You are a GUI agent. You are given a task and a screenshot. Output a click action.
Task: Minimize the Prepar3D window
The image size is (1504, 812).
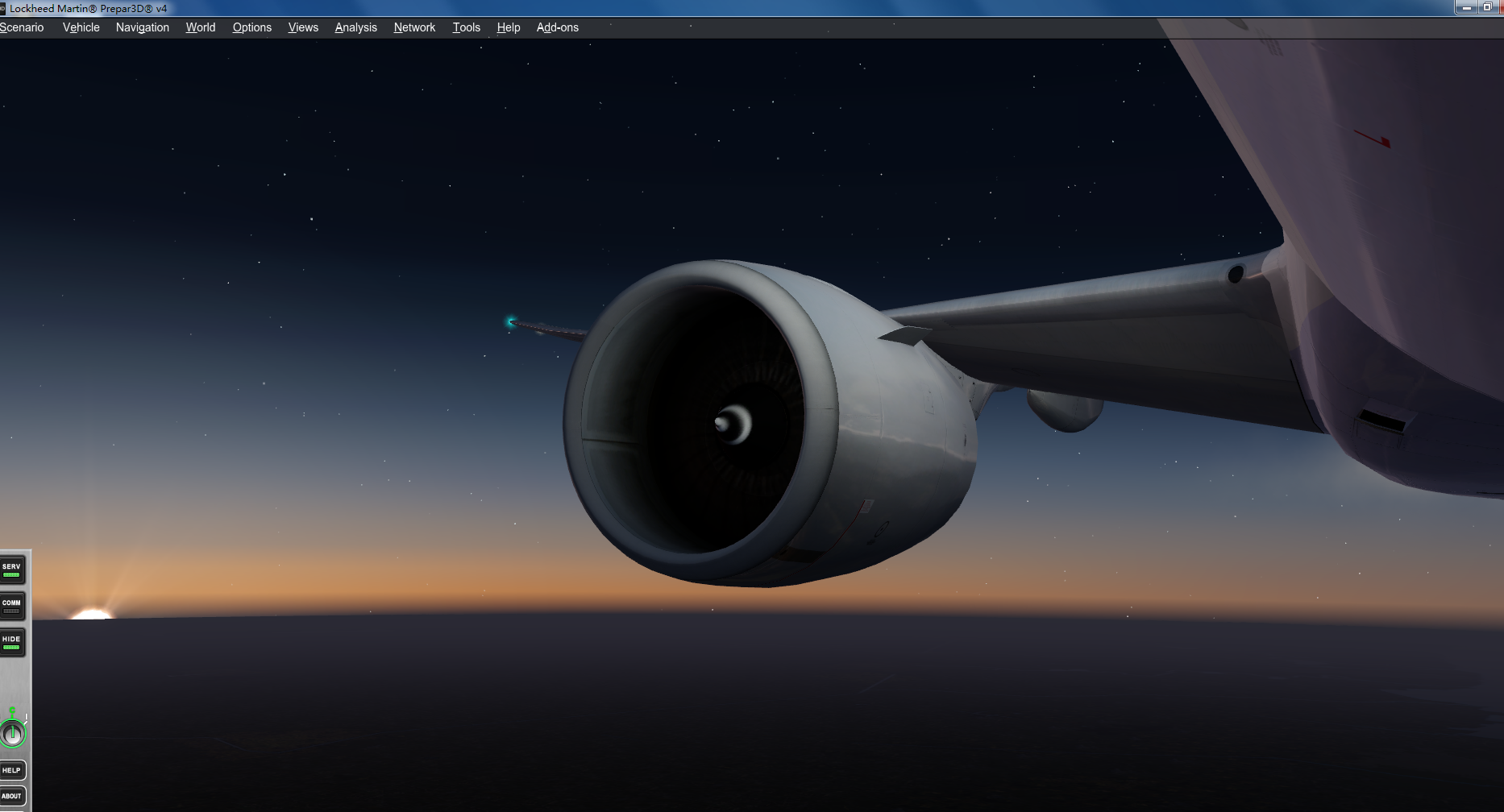[x=1467, y=8]
